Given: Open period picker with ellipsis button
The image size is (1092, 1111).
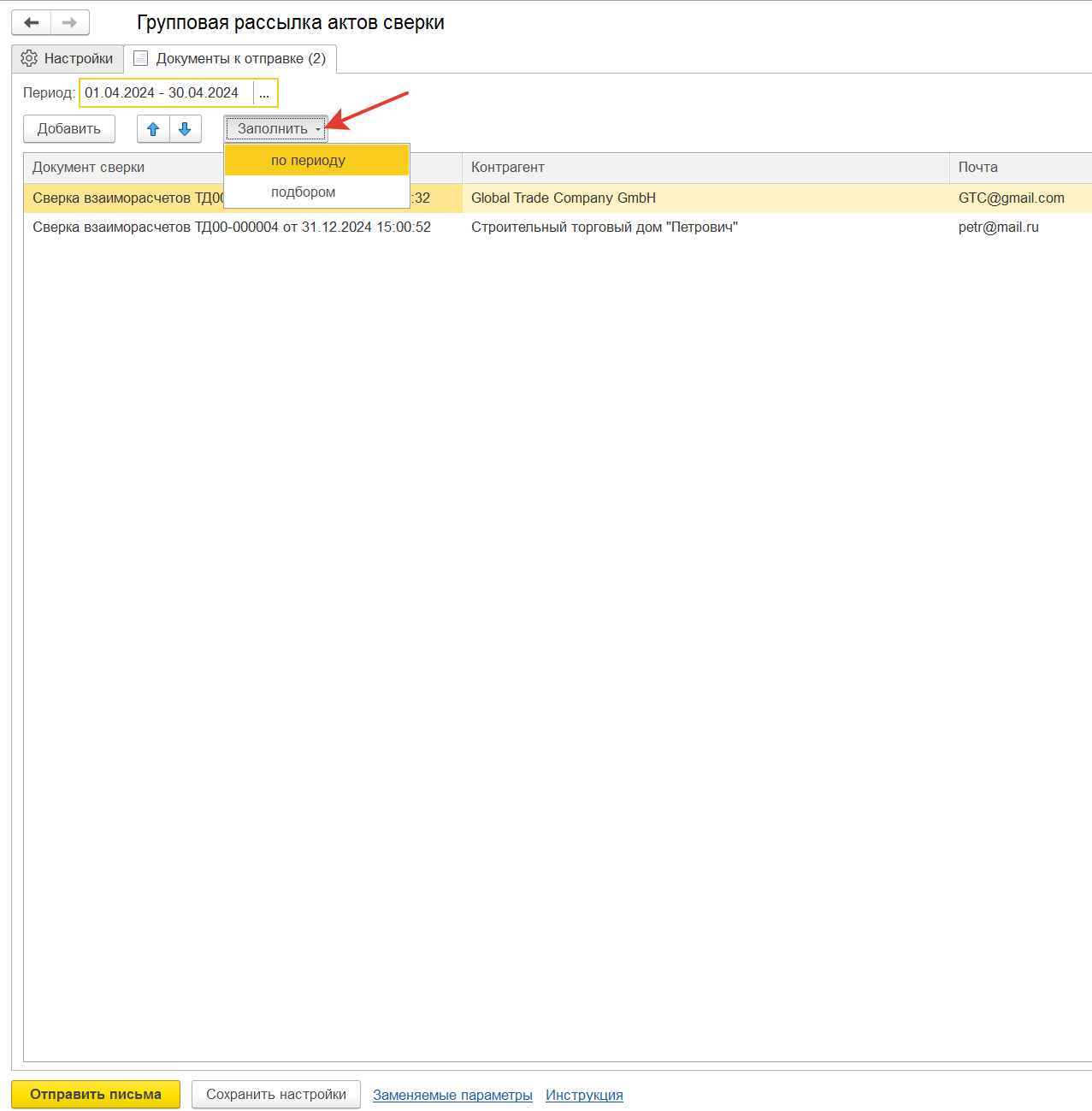Looking at the screenshot, I should [x=265, y=92].
